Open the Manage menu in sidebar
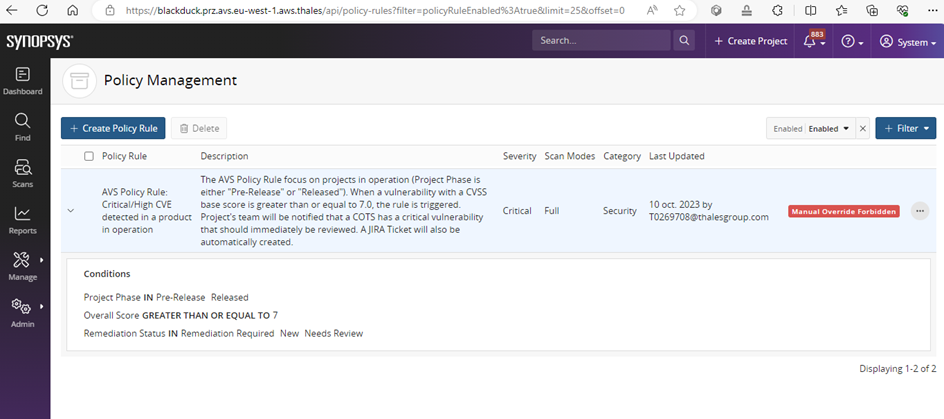 23,267
